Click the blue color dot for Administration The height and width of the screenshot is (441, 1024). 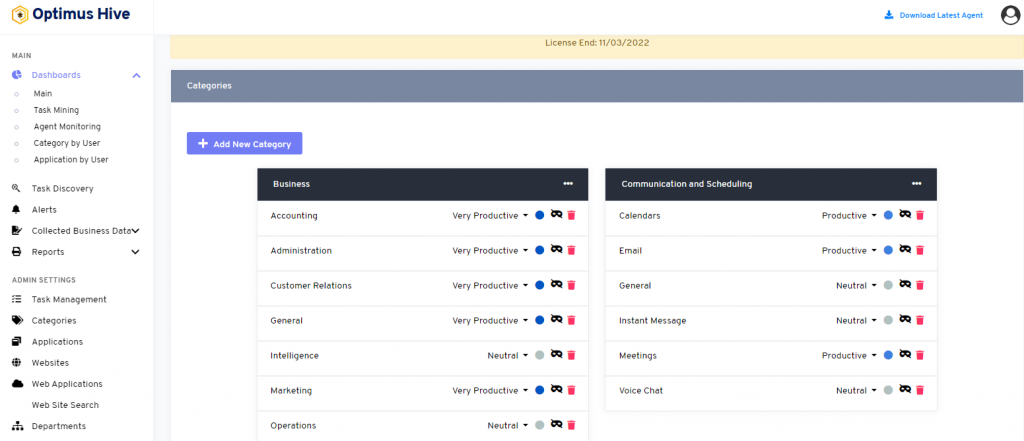[x=539, y=250]
